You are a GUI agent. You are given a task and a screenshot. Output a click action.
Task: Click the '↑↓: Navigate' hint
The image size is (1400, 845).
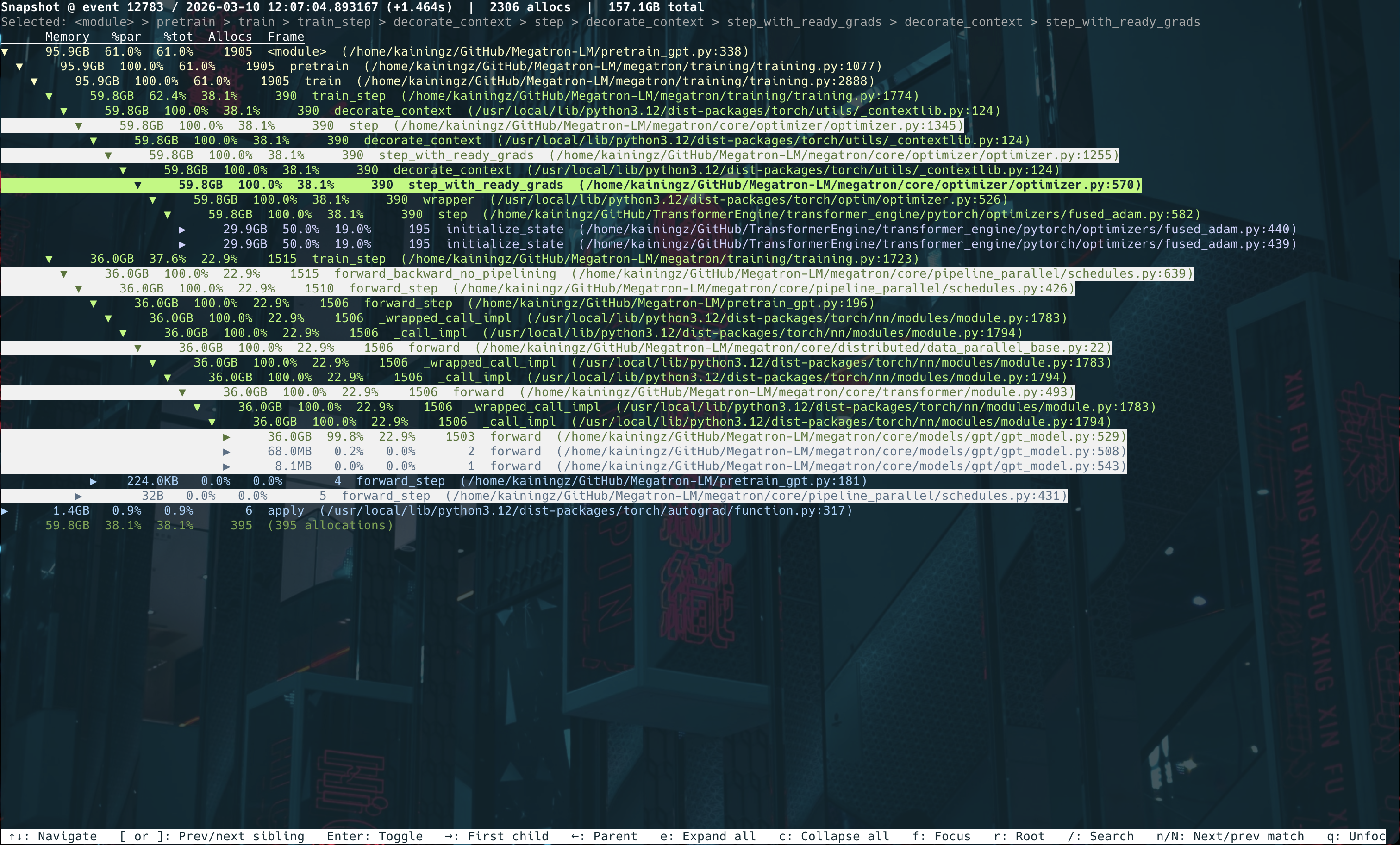[x=53, y=837]
